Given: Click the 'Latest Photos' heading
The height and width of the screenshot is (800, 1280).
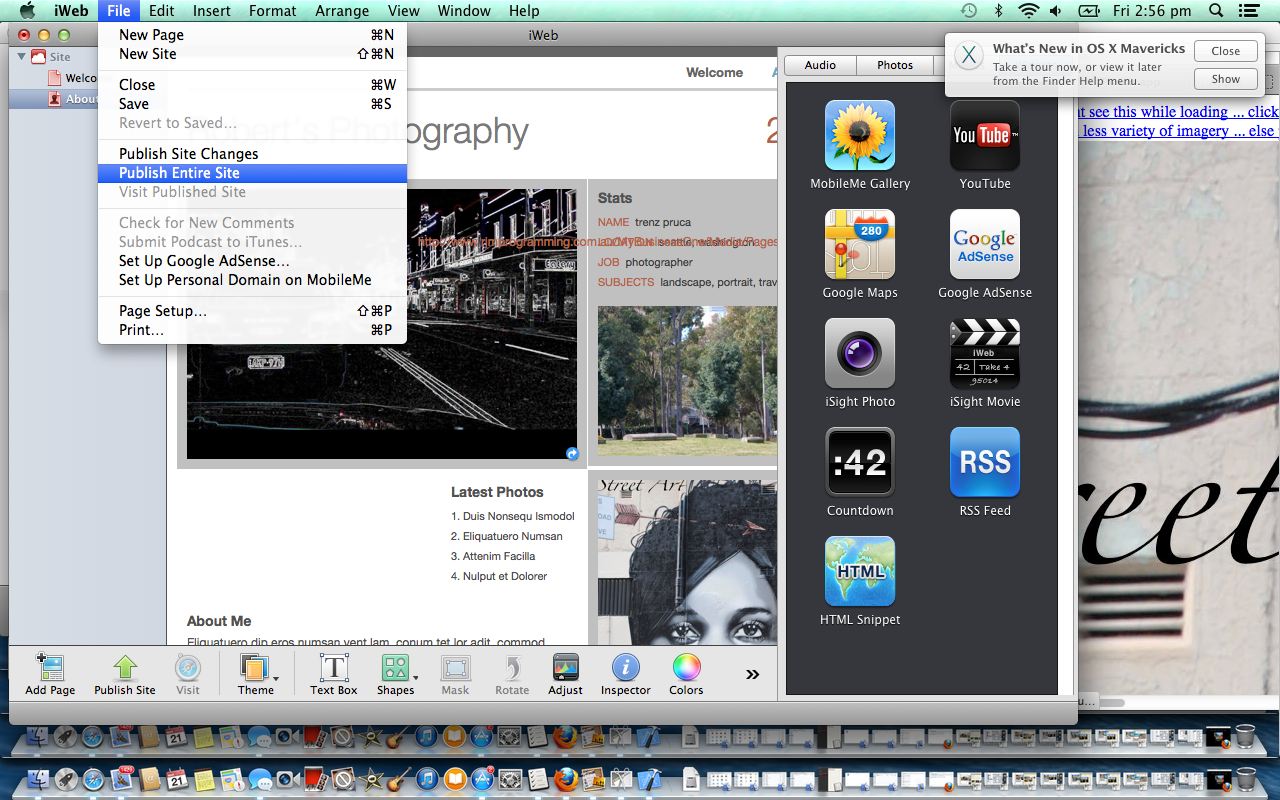Looking at the screenshot, I should coord(497,492).
